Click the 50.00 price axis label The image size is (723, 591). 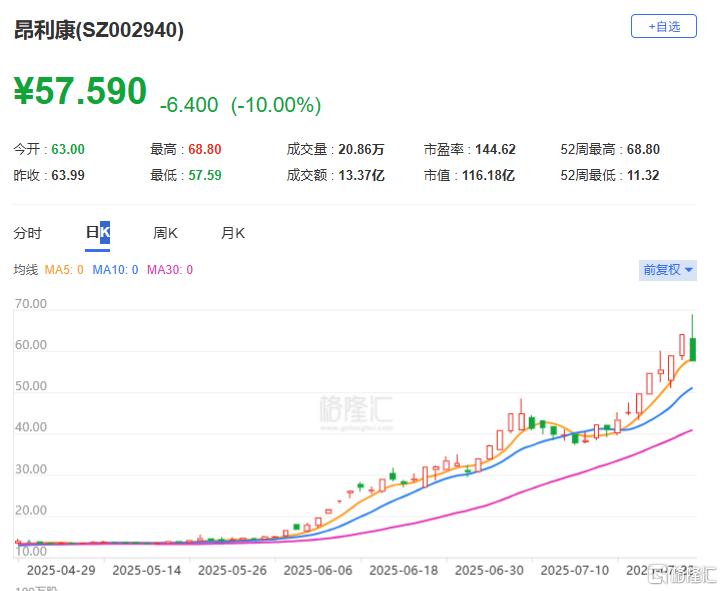31,386
